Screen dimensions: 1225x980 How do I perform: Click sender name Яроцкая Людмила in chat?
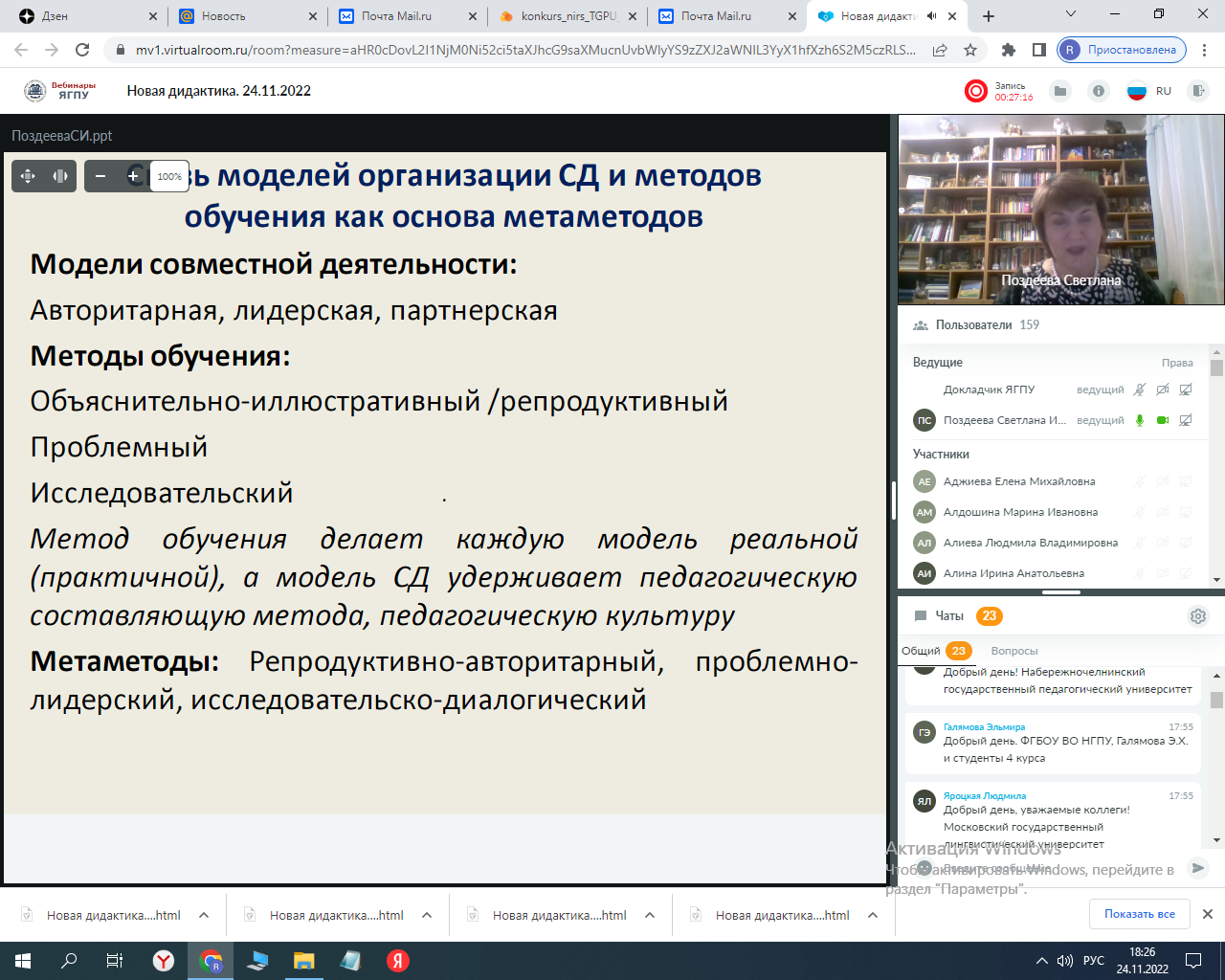[x=985, y=796]
